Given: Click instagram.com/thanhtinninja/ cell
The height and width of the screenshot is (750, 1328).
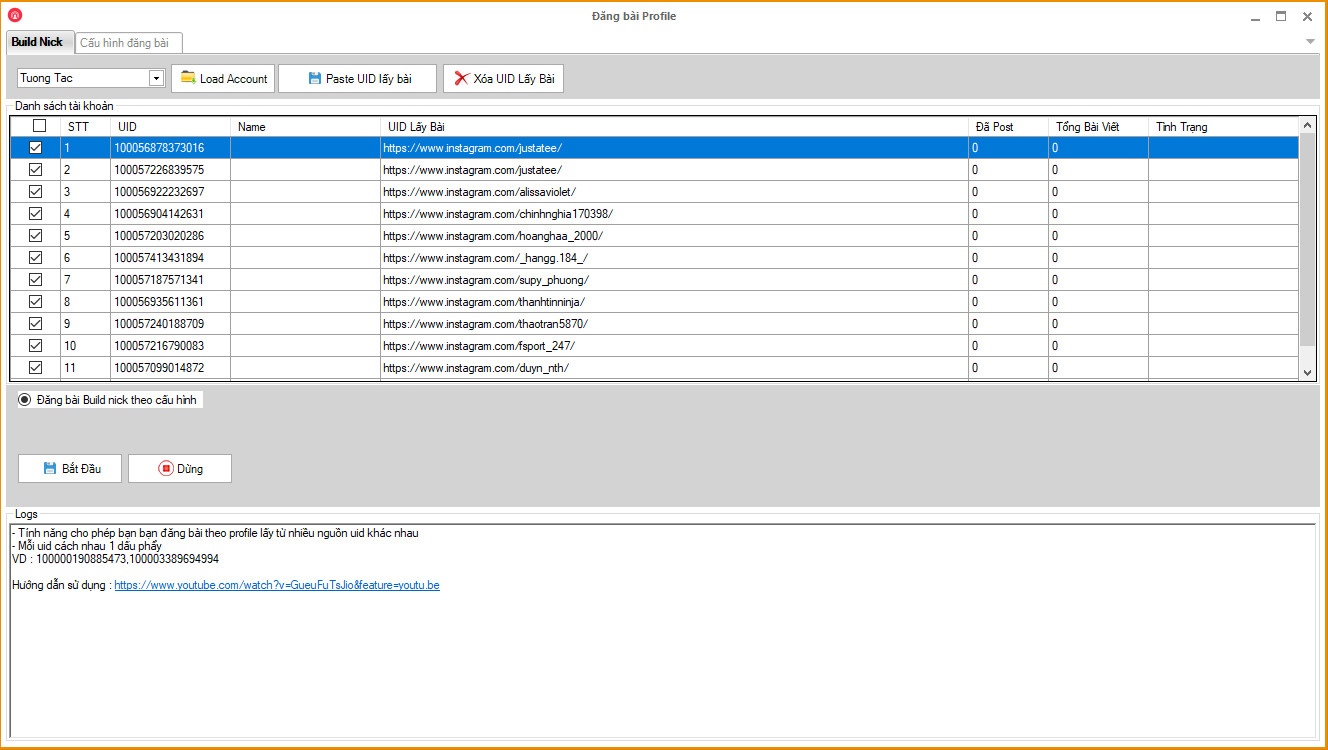Looking at the screenshot, I should pyautogui.click(x=674, y=302).
